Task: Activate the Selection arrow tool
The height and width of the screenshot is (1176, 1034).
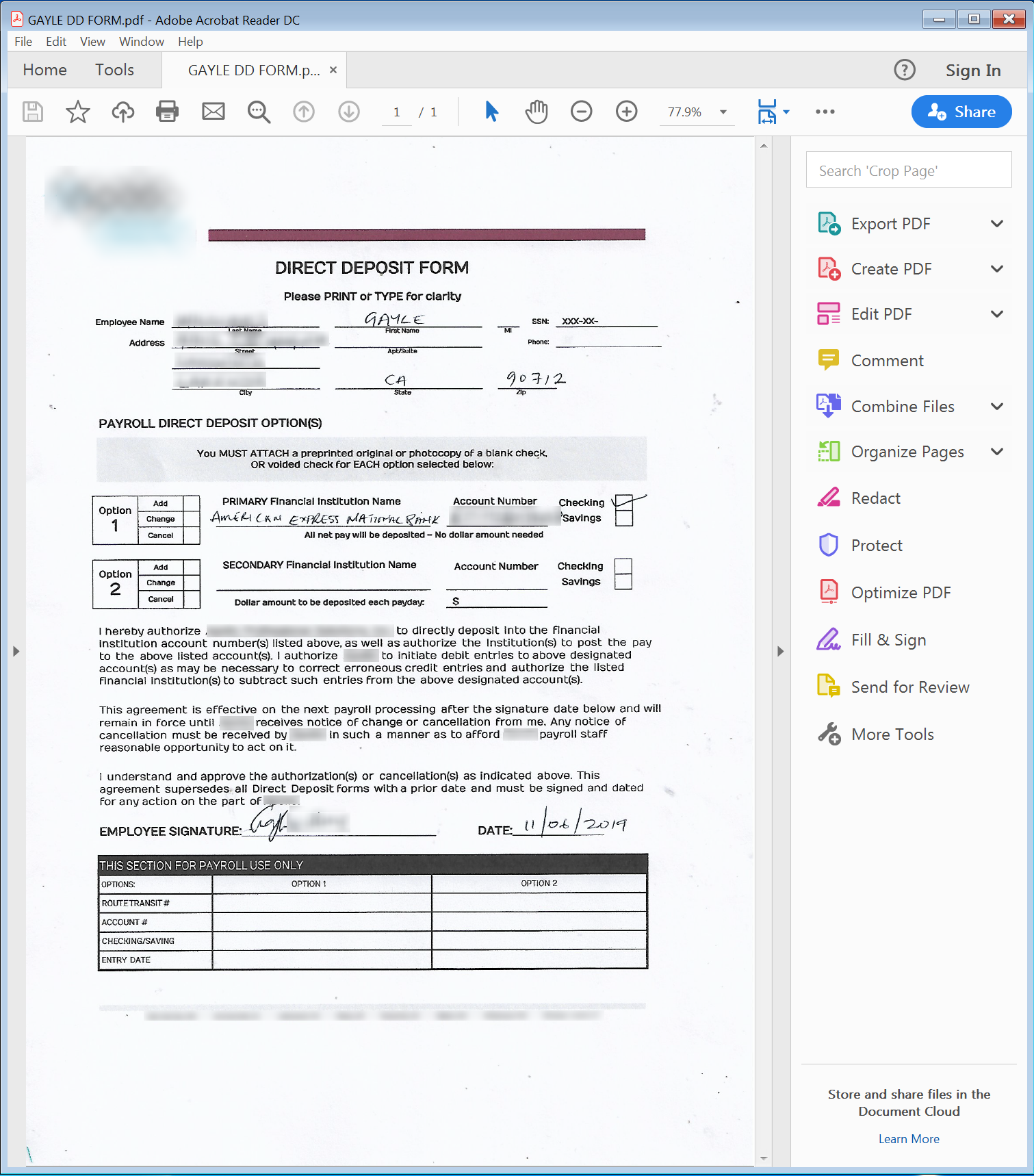Action: [491, 112]
